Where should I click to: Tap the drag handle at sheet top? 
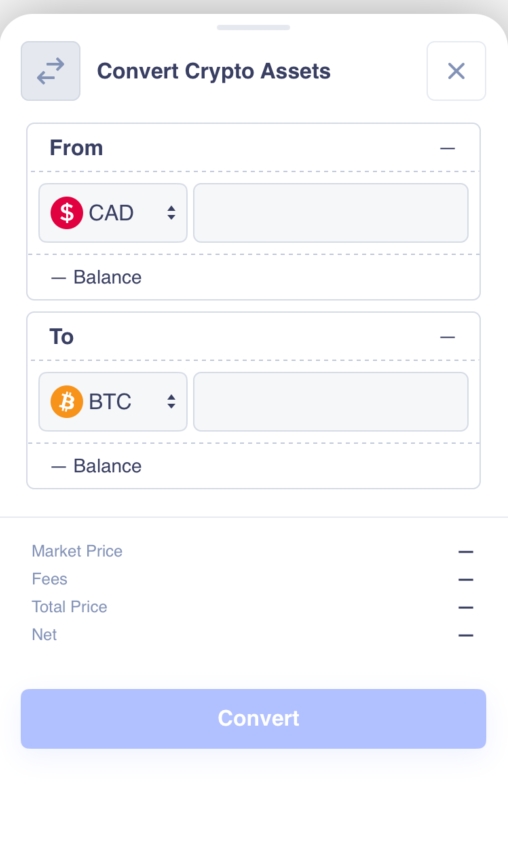click(253, 27)
